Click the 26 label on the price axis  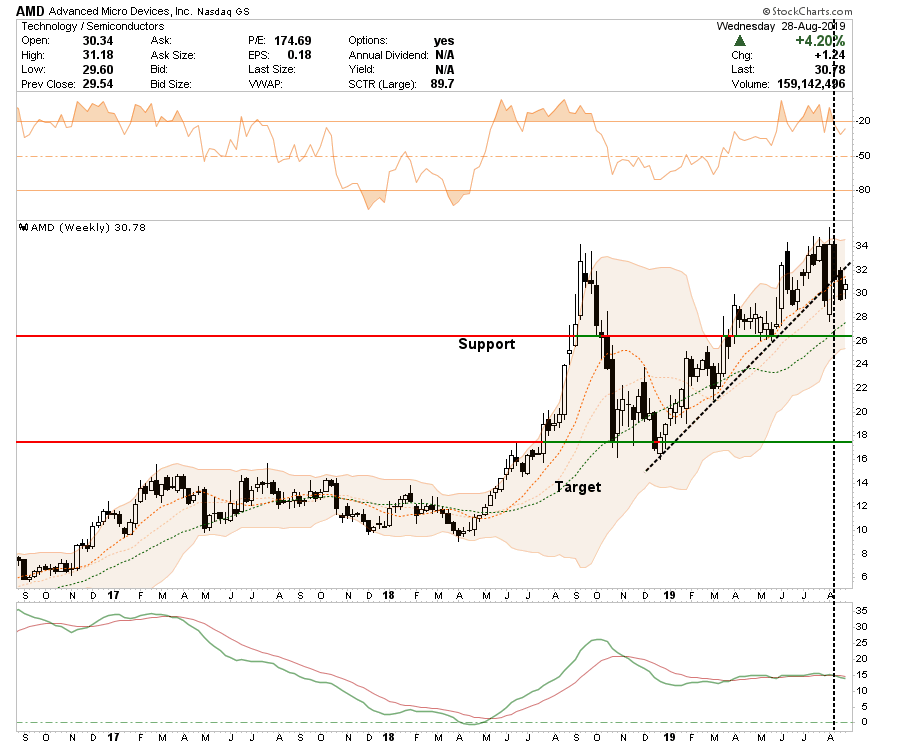point(862,340)
